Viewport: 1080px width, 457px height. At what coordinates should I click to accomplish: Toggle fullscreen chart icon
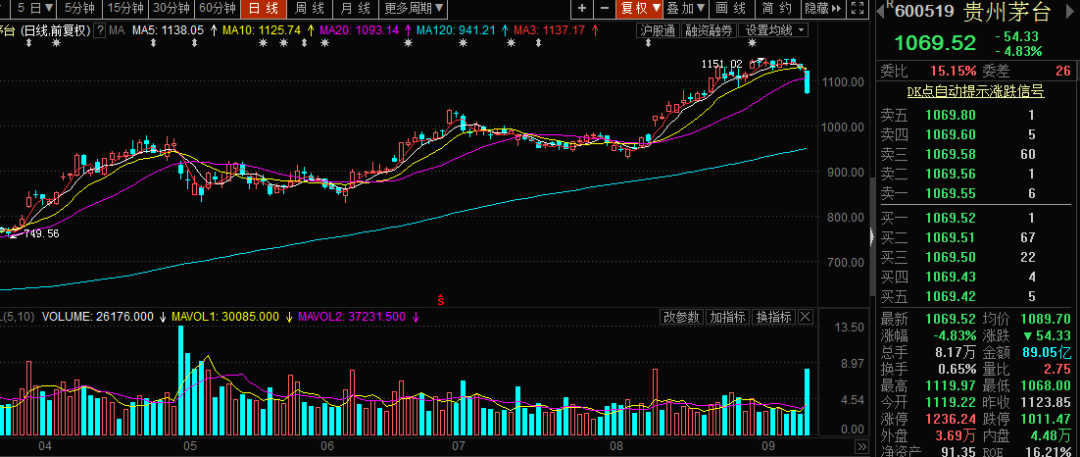click(x=858, y=8)
